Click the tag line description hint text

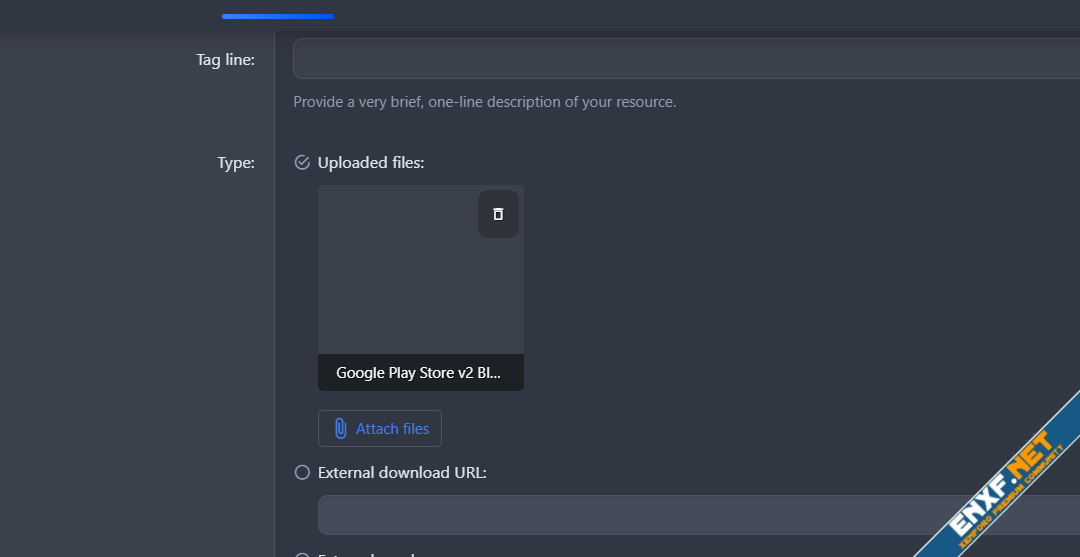[484, 102]
